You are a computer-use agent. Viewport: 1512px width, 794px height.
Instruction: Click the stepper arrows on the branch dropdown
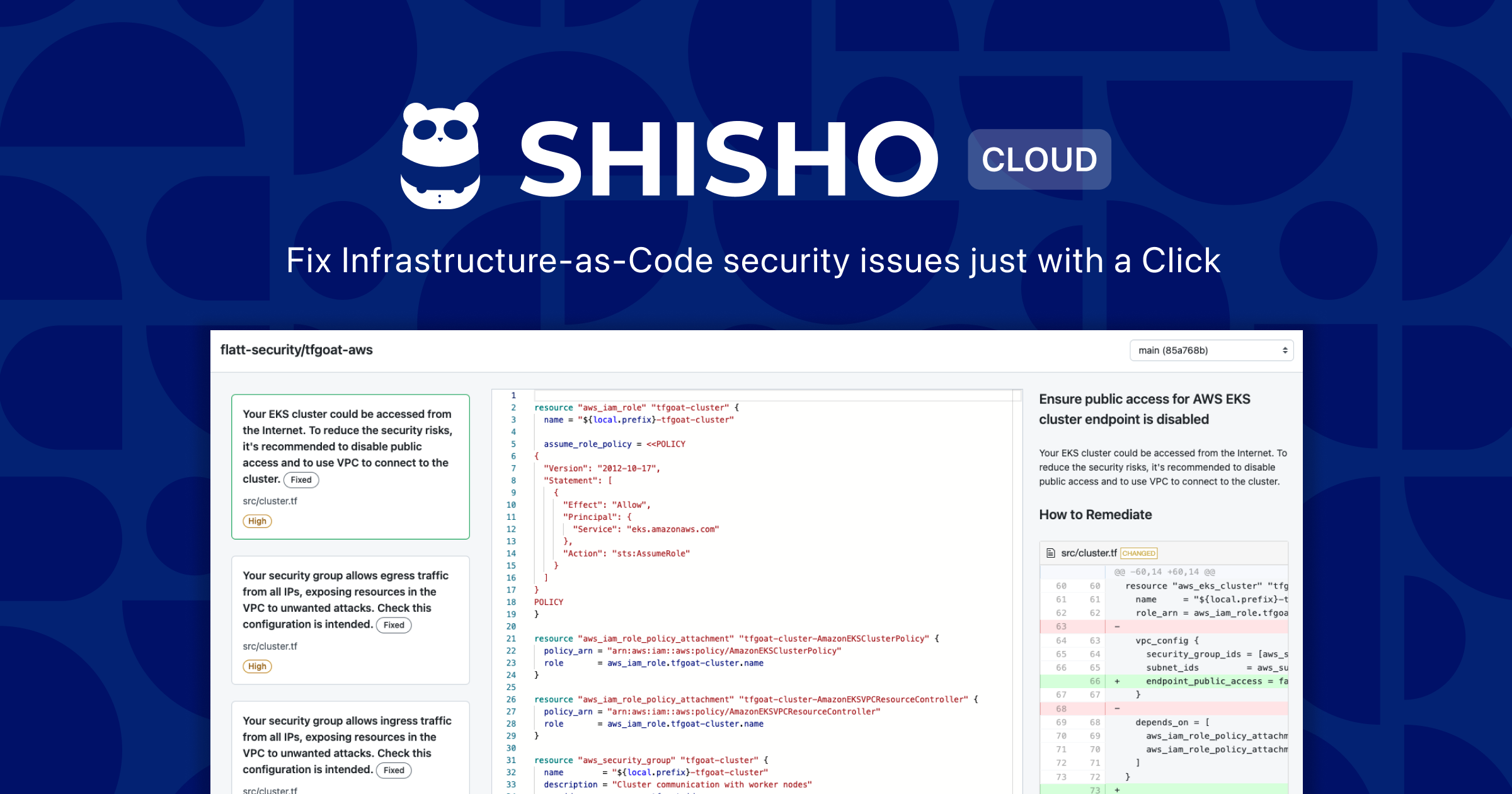(x=1285, y=350)
